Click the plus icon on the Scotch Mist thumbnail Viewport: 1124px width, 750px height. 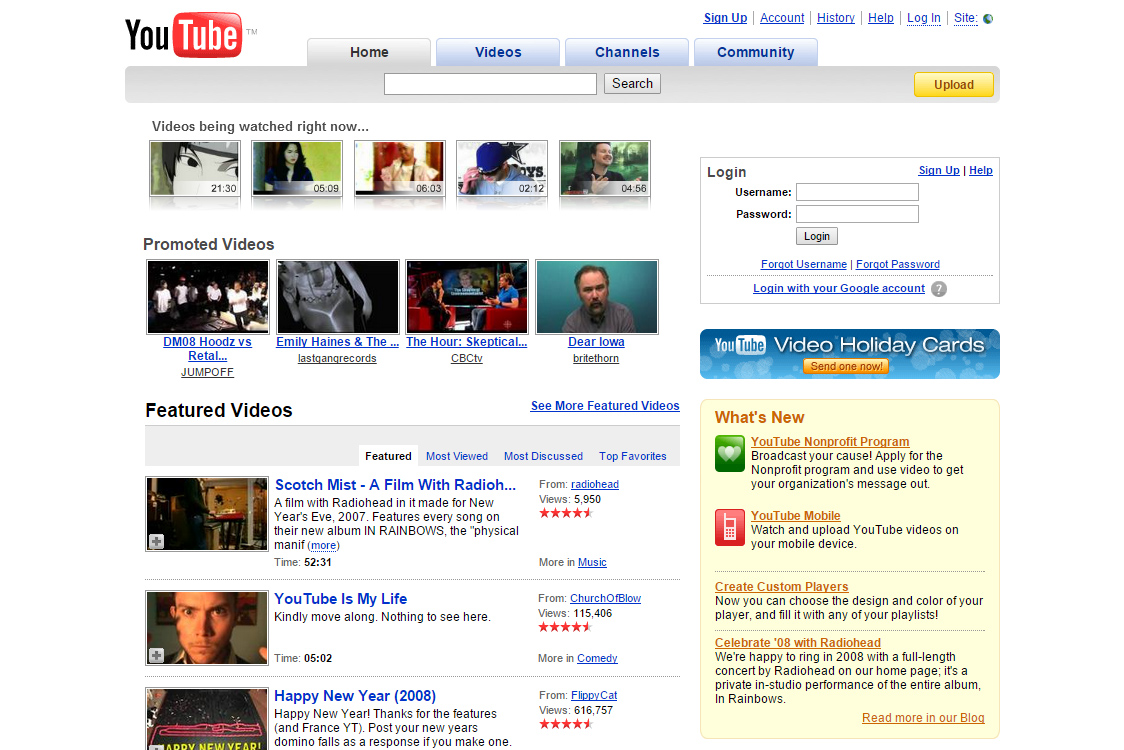155,542
